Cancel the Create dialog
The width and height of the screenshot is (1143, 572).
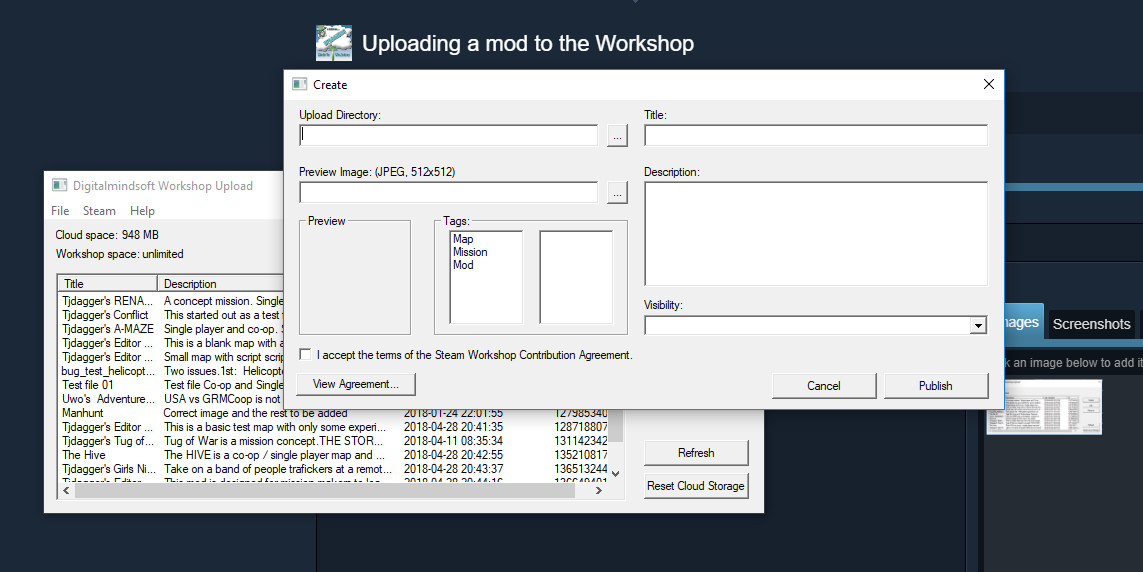[824, 385]
